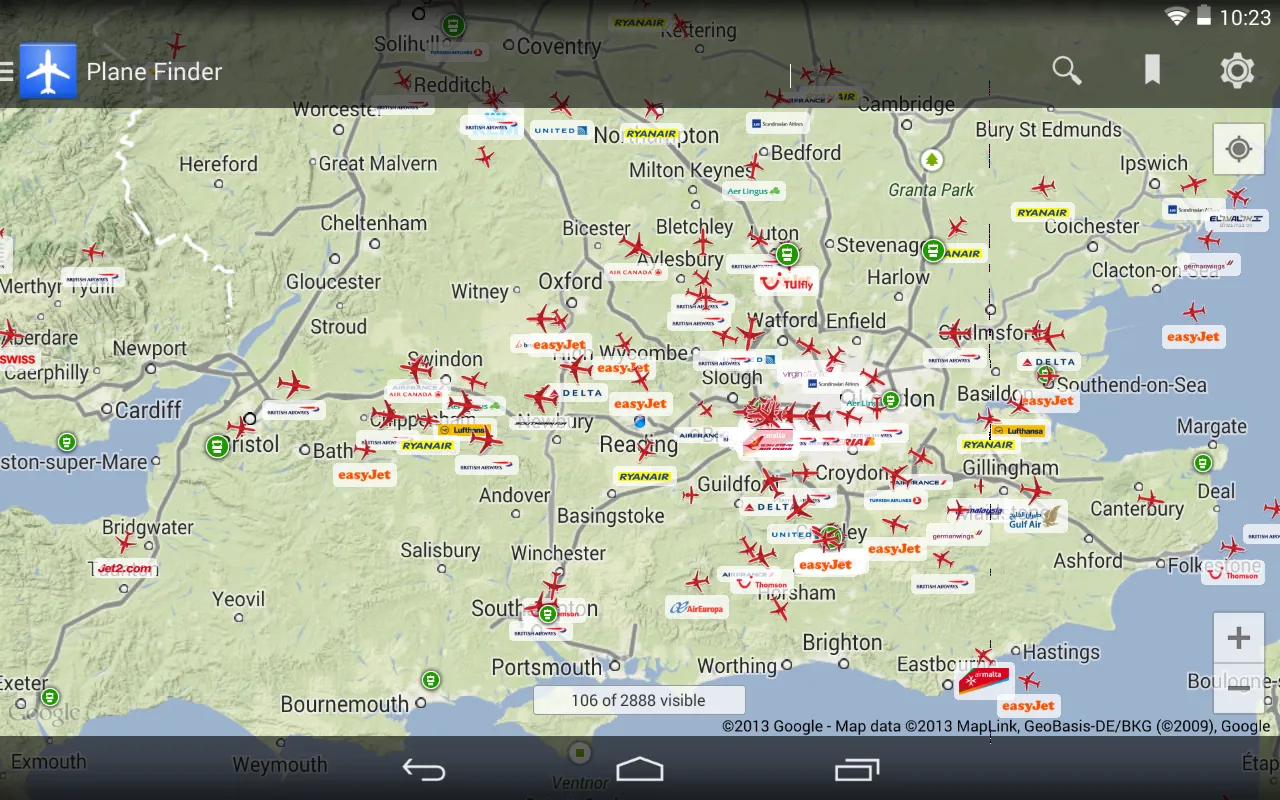
Task: Tap the '106 of 2888 visible' counter
Action: tap(639, 700)
